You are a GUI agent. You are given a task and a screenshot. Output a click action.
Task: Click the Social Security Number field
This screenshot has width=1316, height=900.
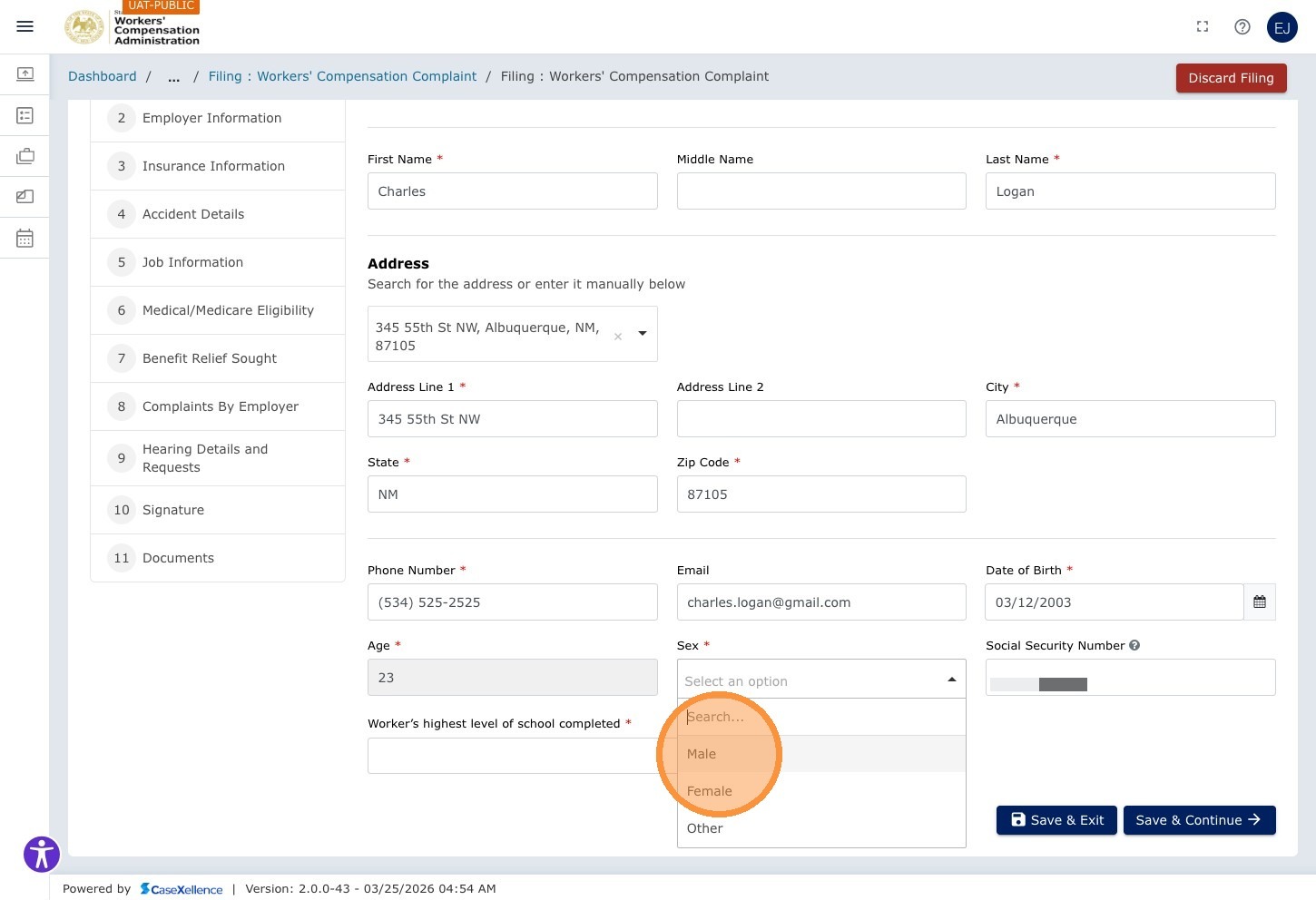coord(1130,678)
